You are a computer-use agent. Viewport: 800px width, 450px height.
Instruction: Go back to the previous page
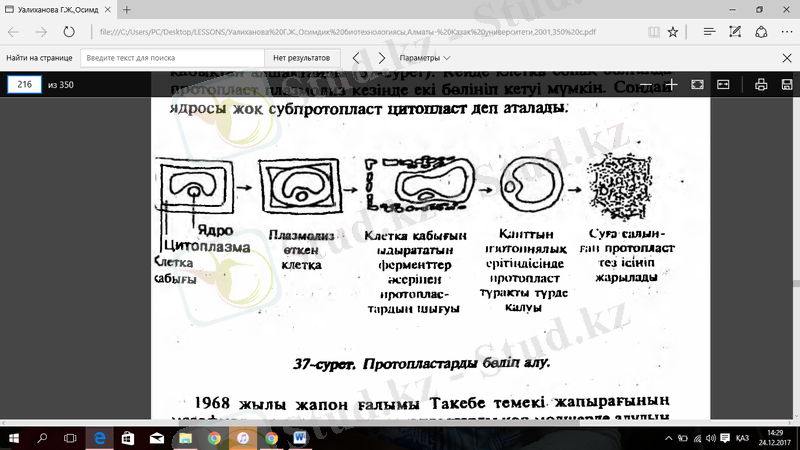click(x=13, y=32)
